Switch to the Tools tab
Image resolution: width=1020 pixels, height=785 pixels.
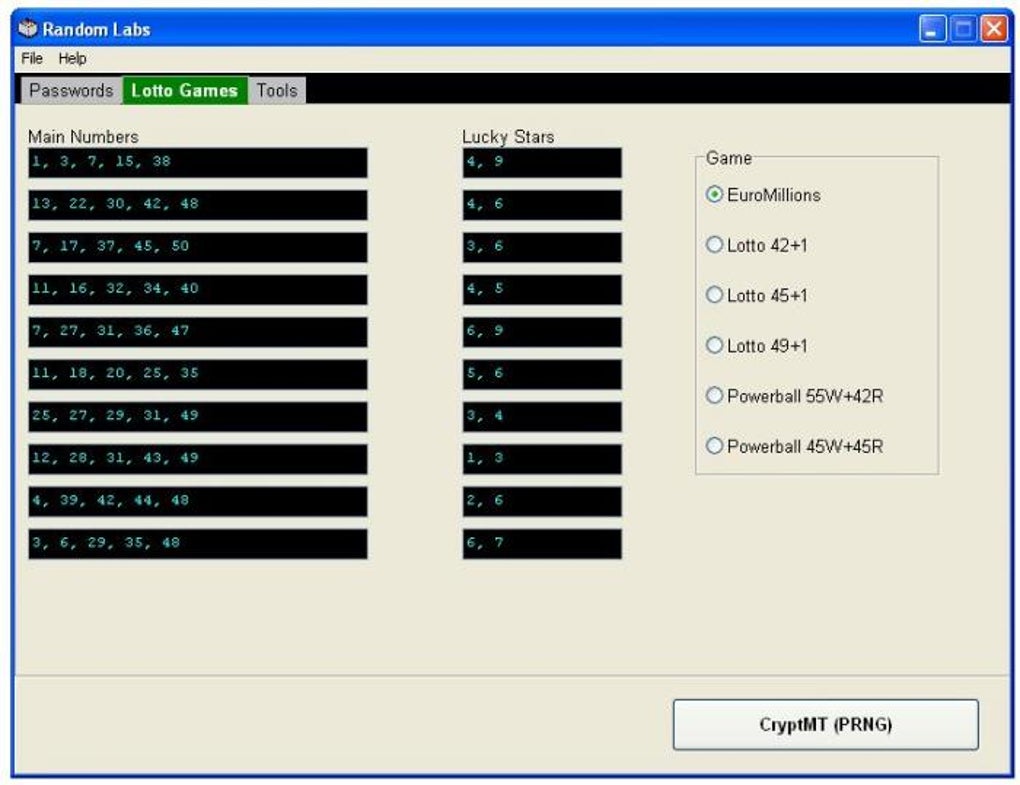277,90
